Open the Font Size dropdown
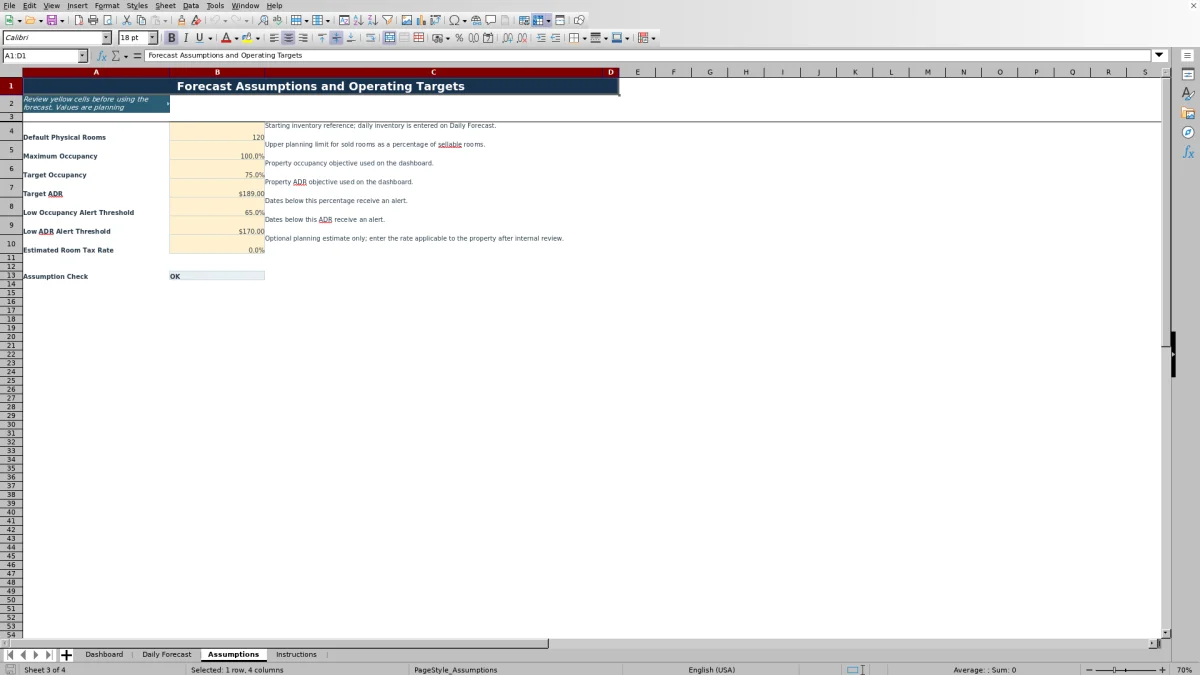 click(x=153, y=38)
